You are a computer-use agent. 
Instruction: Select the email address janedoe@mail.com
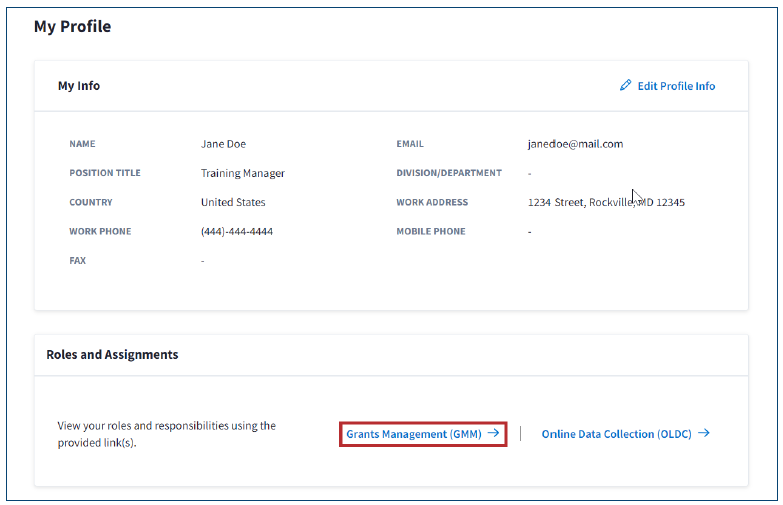(x=575, y=144)
